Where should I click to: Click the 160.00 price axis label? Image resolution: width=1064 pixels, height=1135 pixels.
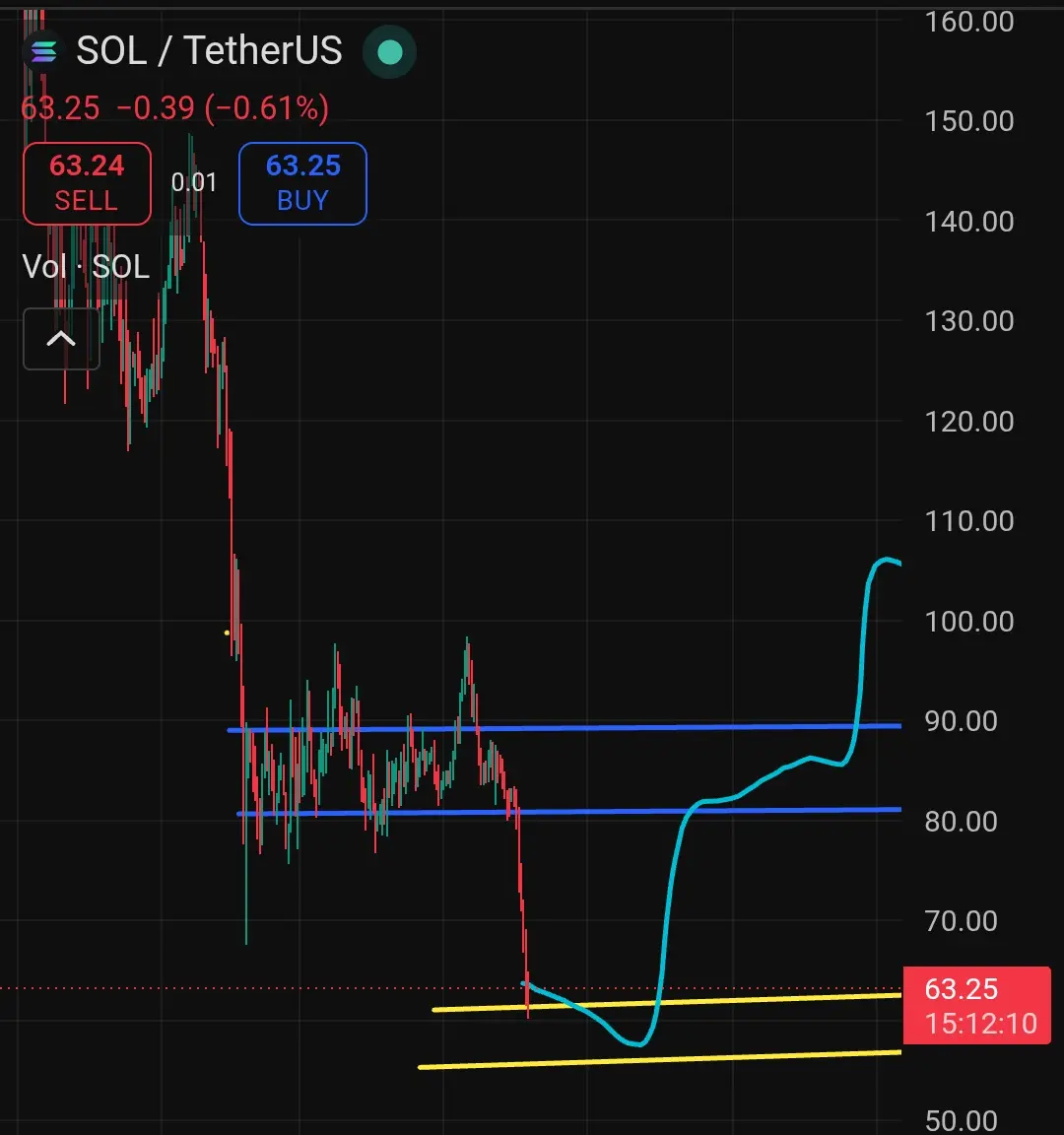(969, 22)
